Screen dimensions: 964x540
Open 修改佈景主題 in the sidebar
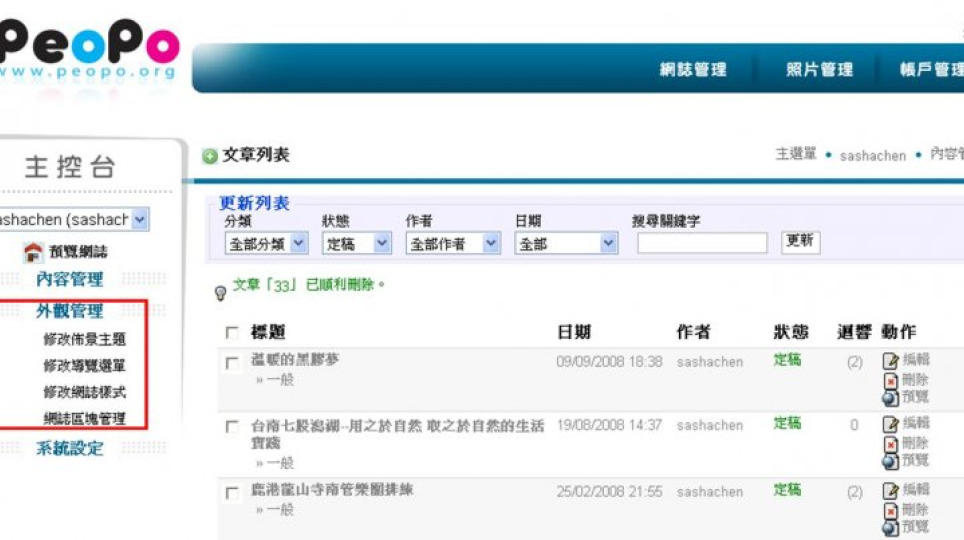84,340
